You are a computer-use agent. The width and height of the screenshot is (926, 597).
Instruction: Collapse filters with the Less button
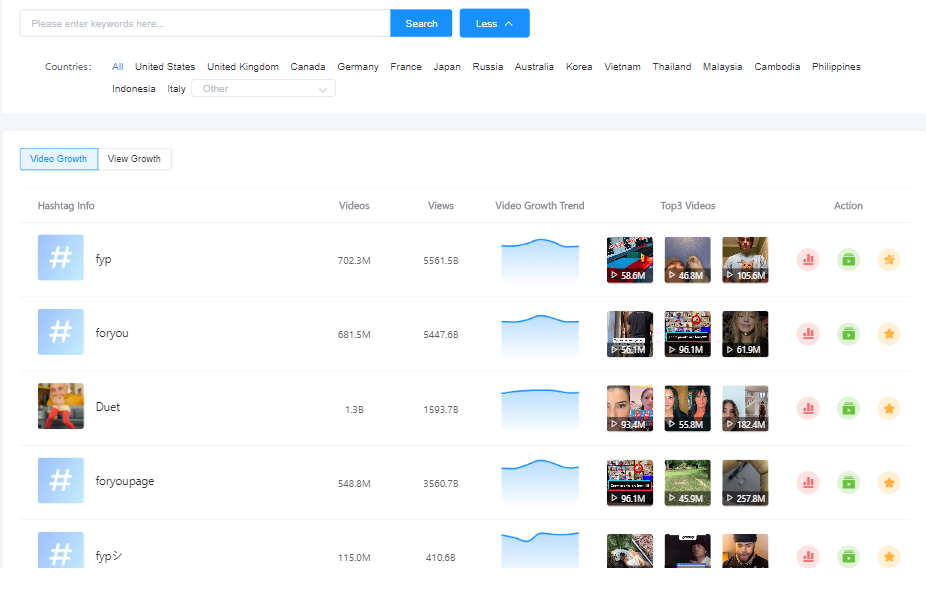(494, 24)
